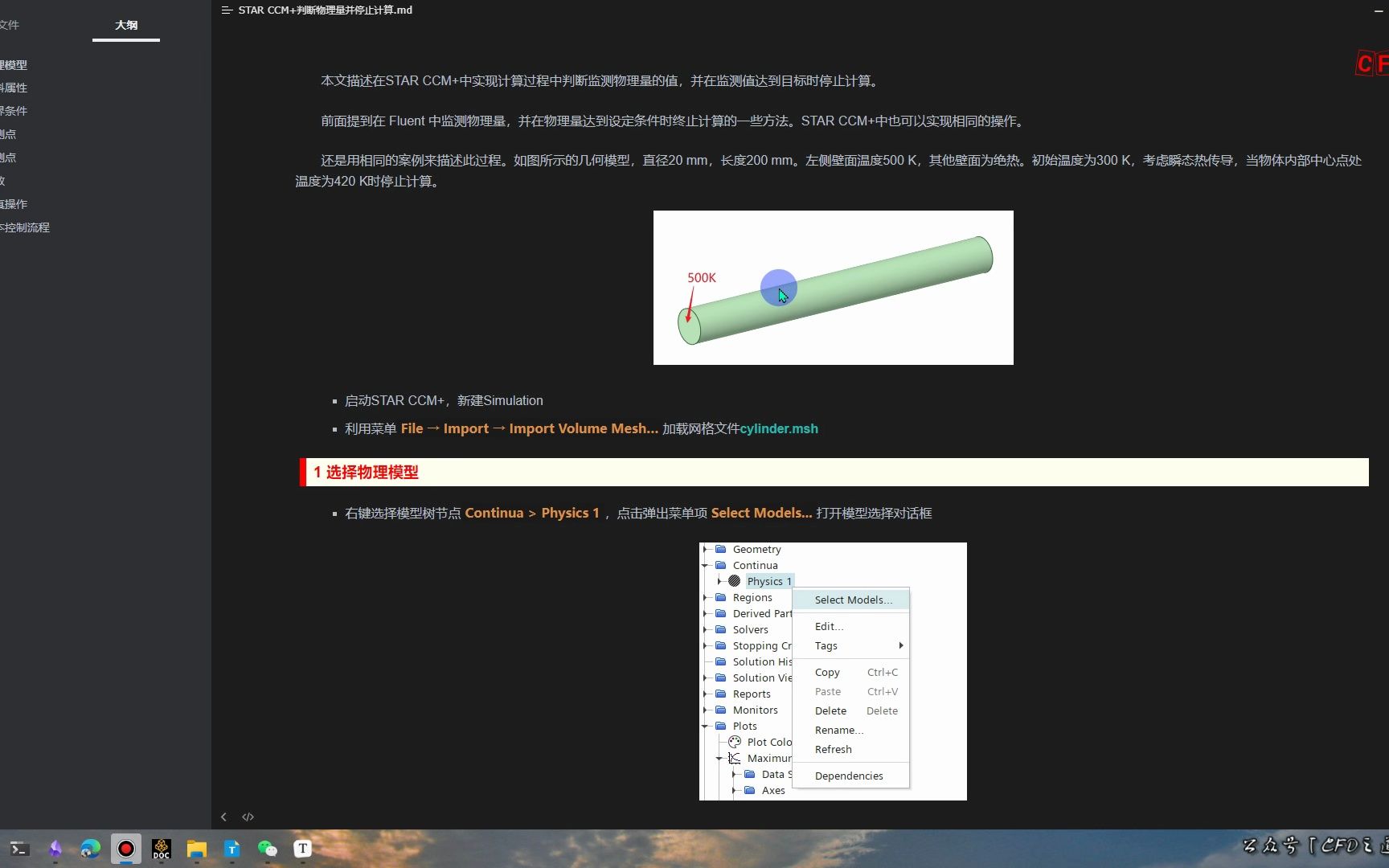
Task: Open the DOC app icon in the taskbar
Action: (162, 849)
